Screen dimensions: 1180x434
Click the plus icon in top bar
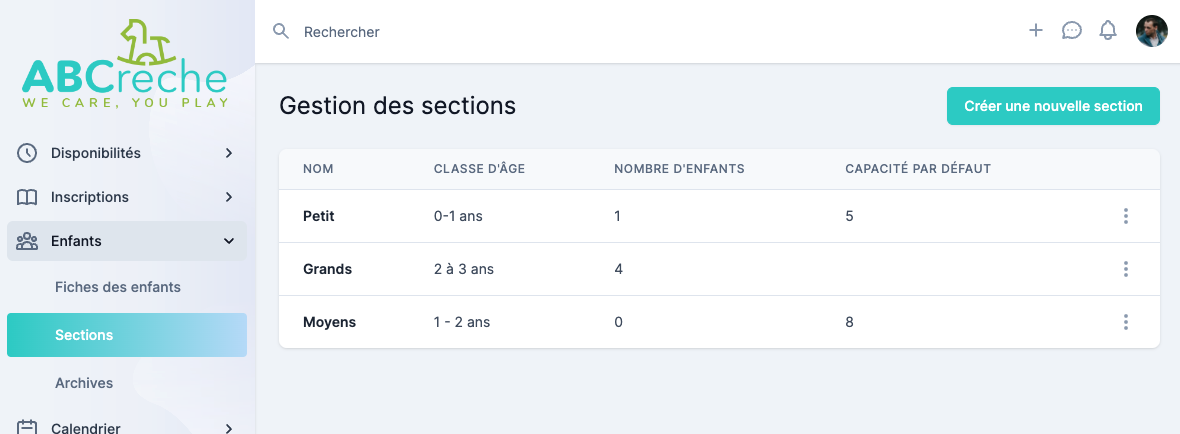[x=1036, y=30]
